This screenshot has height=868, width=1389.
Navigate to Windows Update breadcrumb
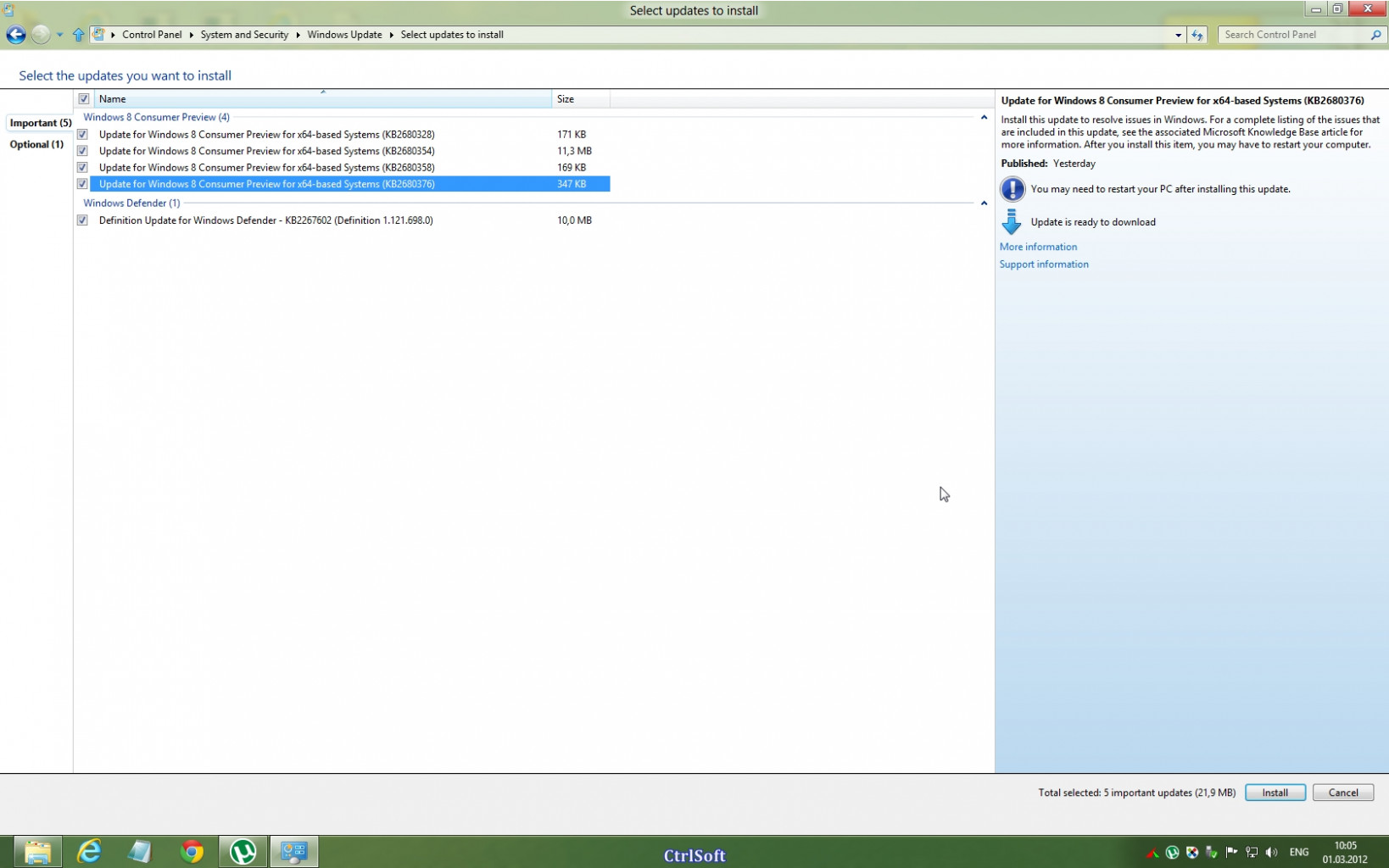click(x=344, y=35)
